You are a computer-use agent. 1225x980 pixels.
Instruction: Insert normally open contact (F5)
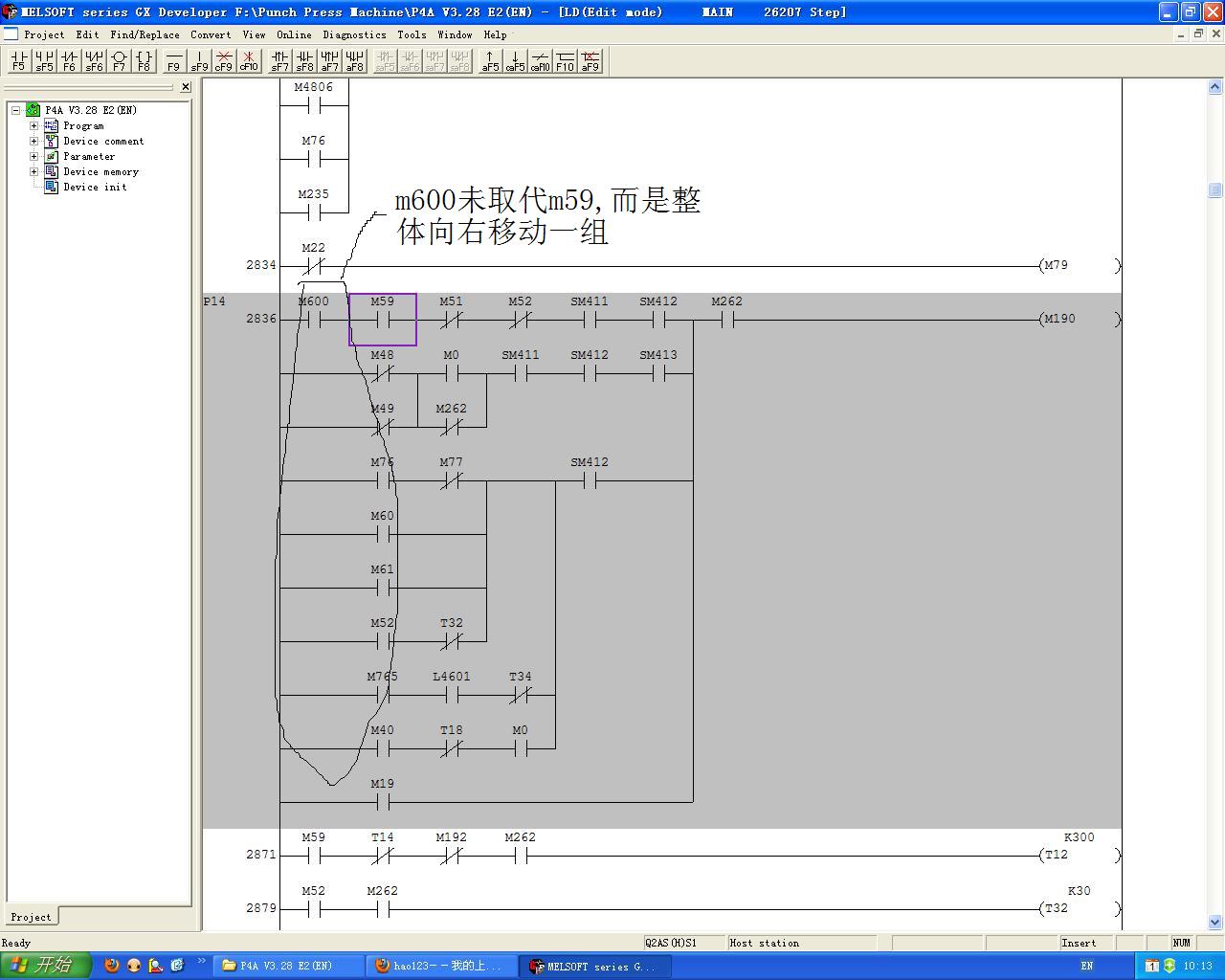(18, 61)
